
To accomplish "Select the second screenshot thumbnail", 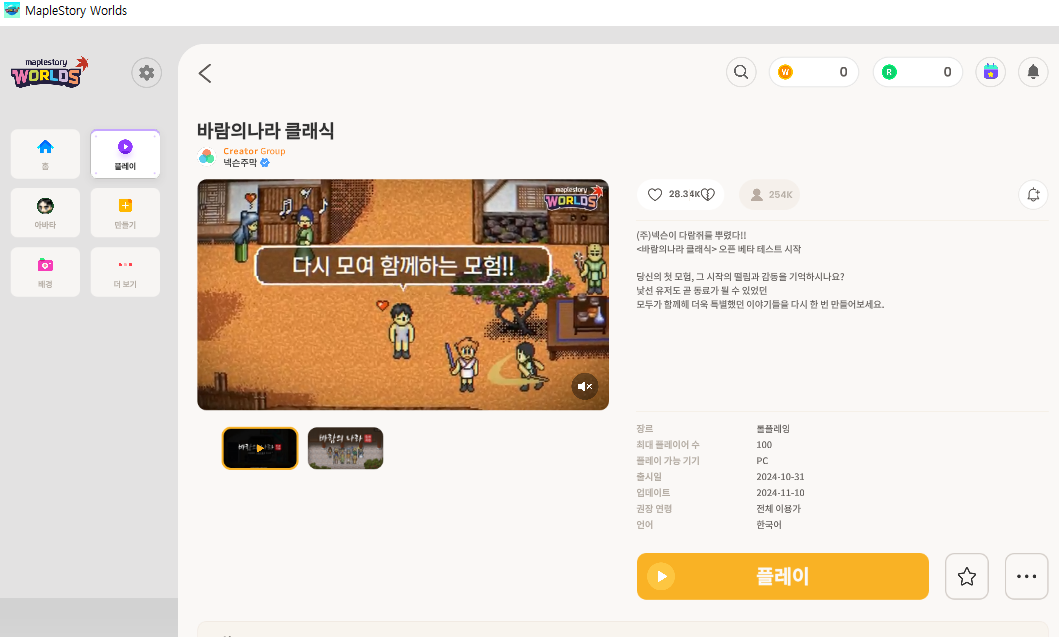I will [345, 448].
